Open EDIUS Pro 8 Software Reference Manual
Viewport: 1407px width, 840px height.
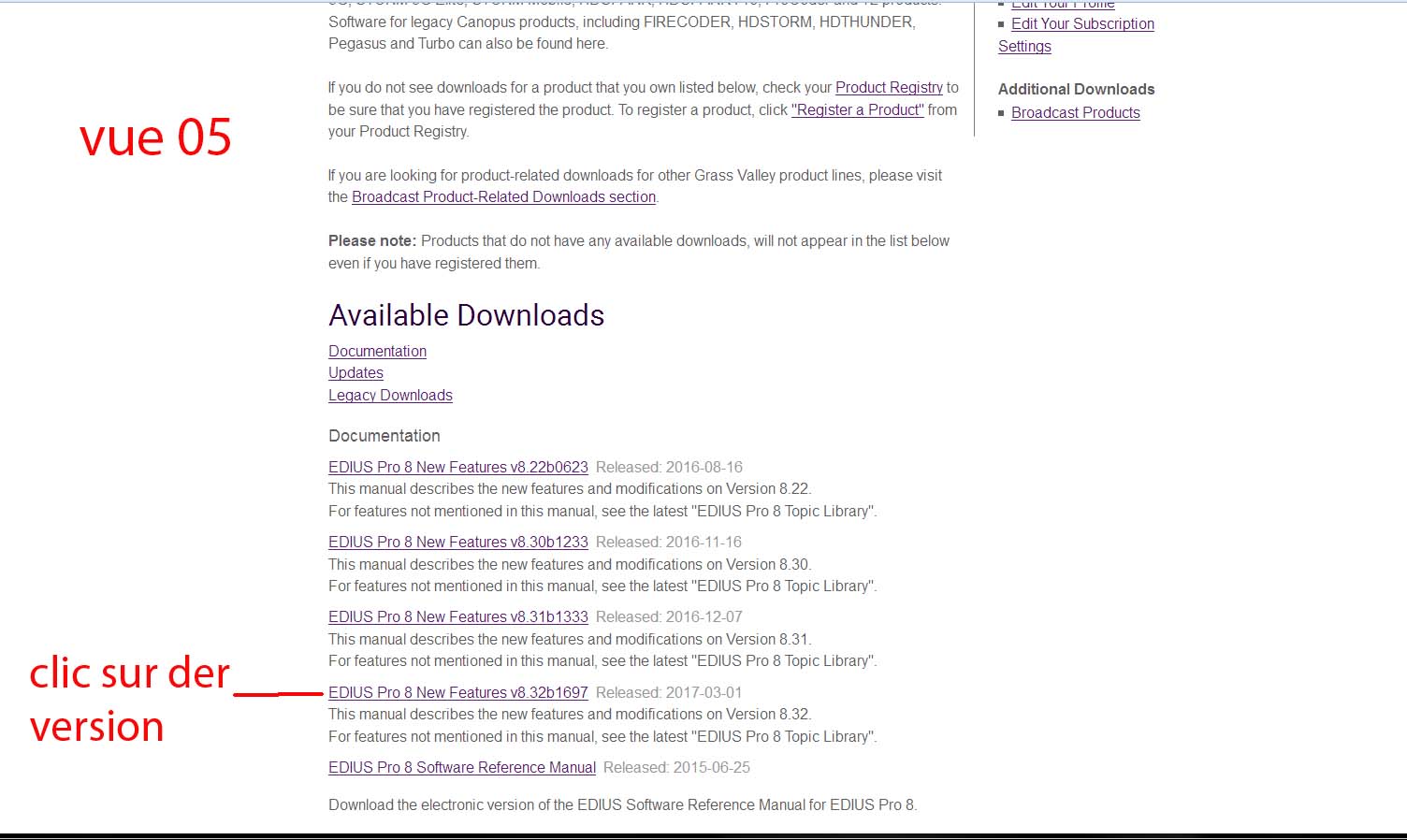pyautogui.click(x=462, y=767)
